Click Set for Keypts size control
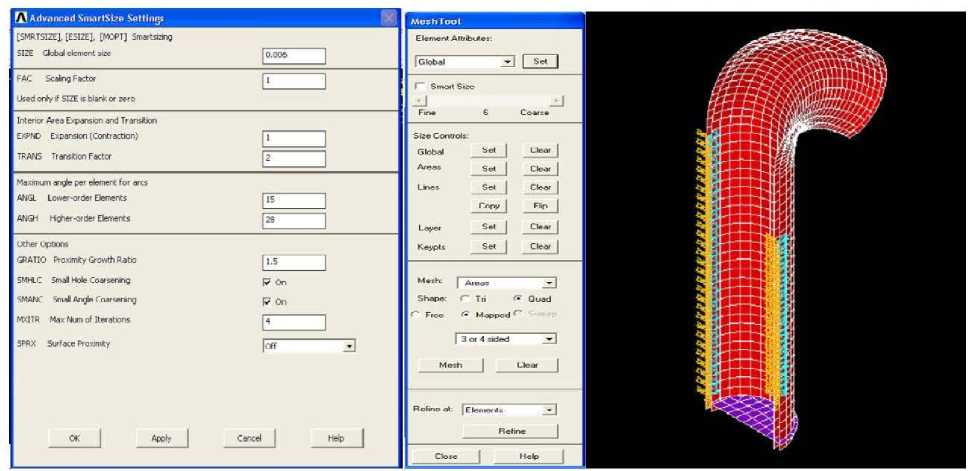 (489, 246)
